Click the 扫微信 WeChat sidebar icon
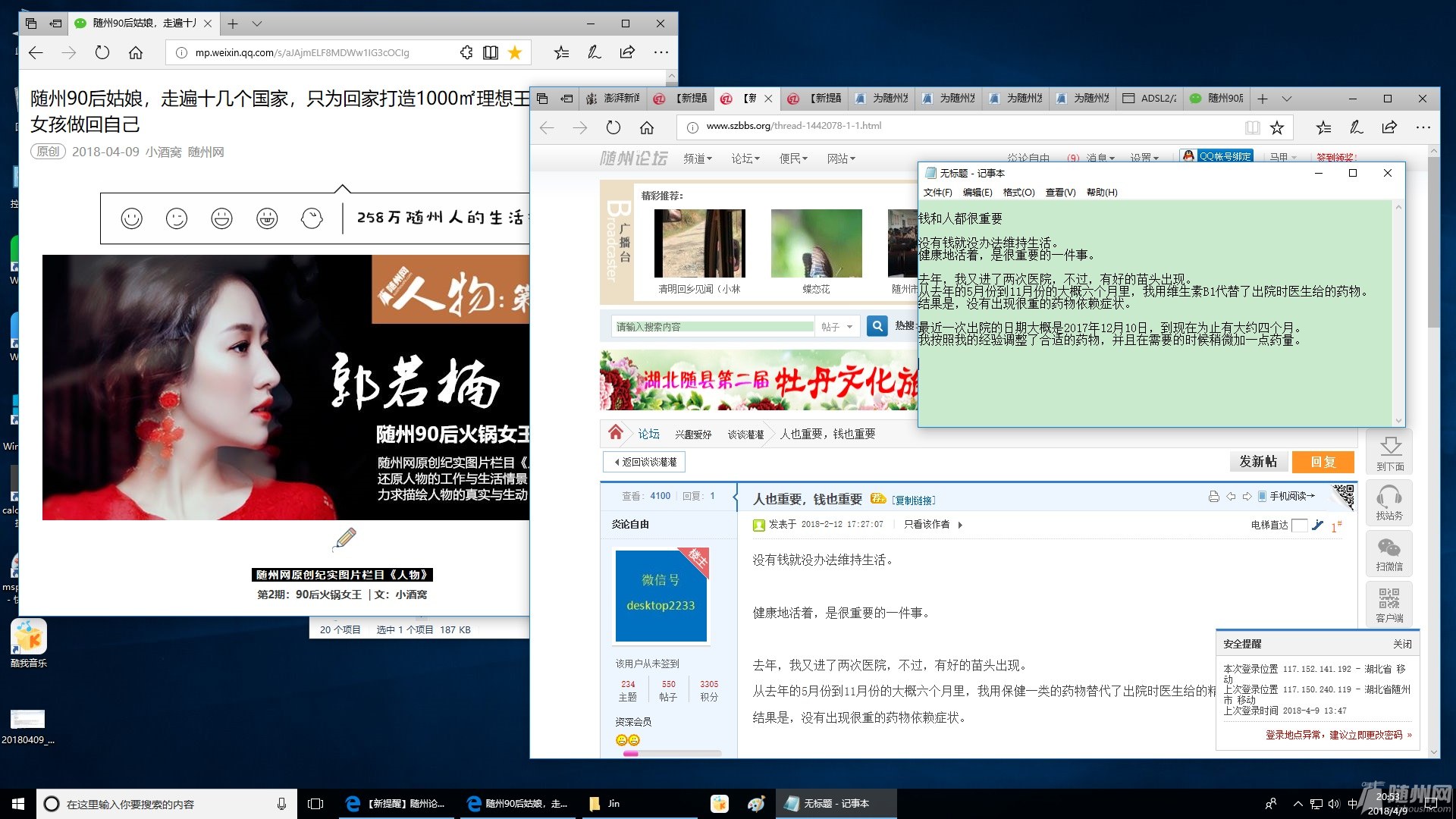 (1389, 554)
